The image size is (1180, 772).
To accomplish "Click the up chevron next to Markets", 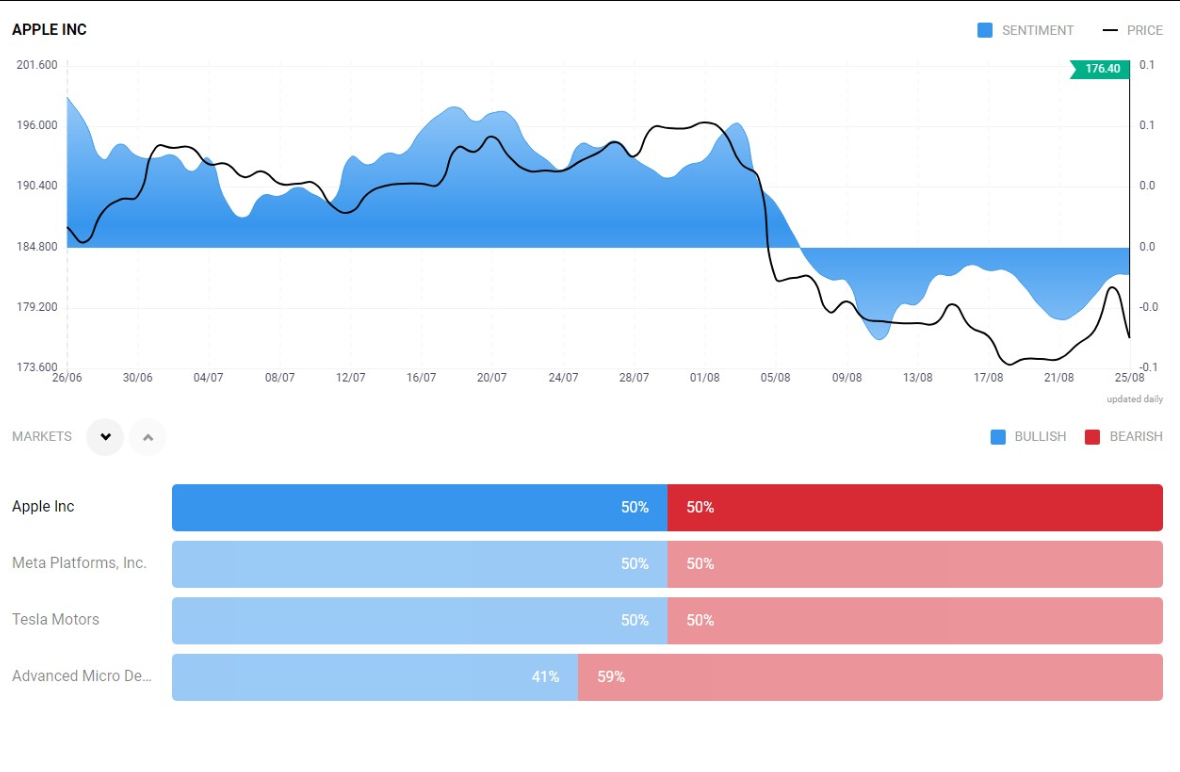I will [148, 437].
